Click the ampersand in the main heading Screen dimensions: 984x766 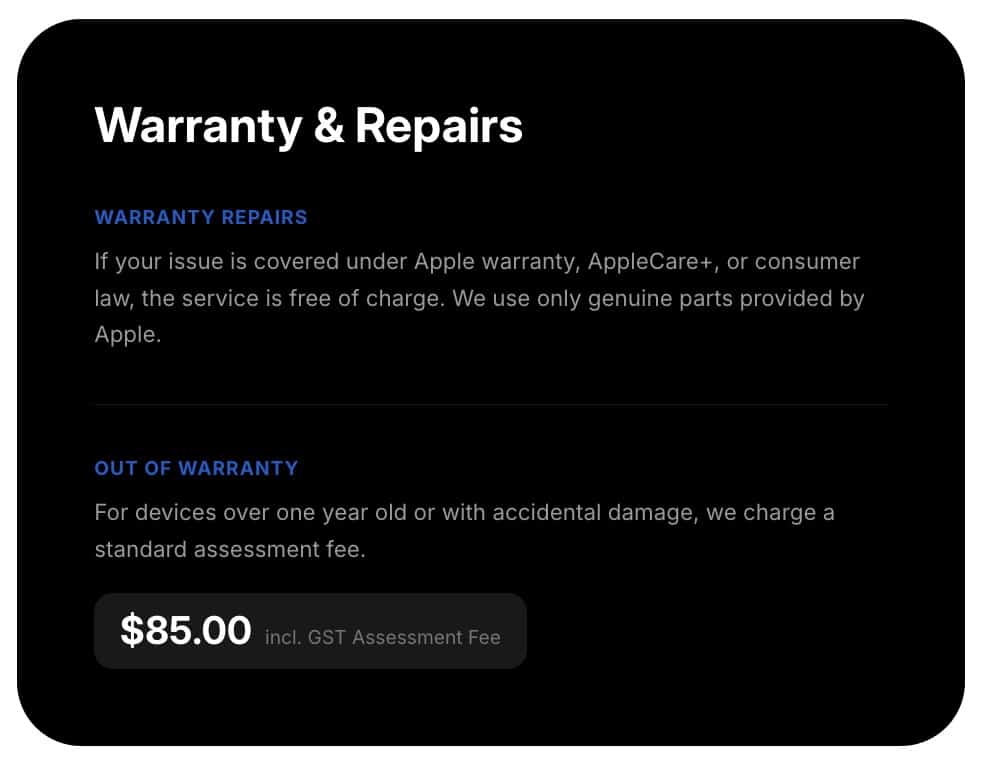point(328,127)
